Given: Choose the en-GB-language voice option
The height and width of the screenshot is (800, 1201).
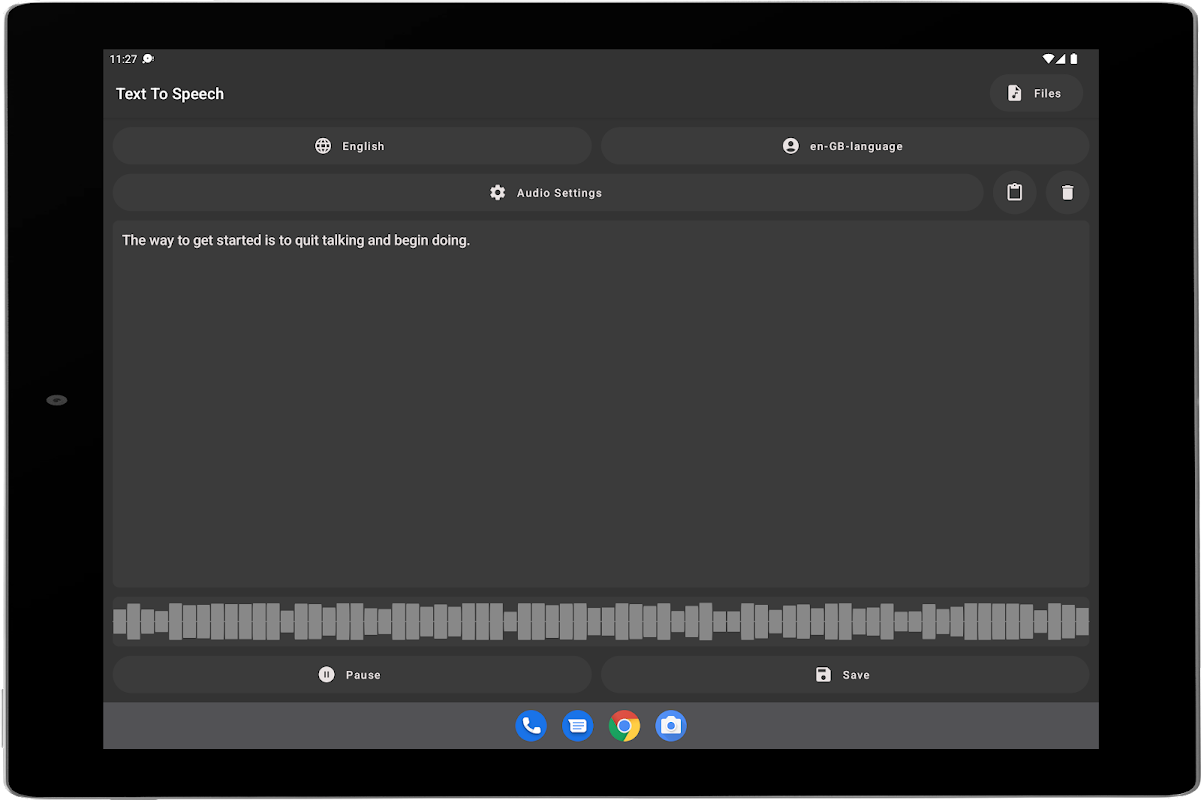Looking at the screenshot, I should click(x=844, y=146).
